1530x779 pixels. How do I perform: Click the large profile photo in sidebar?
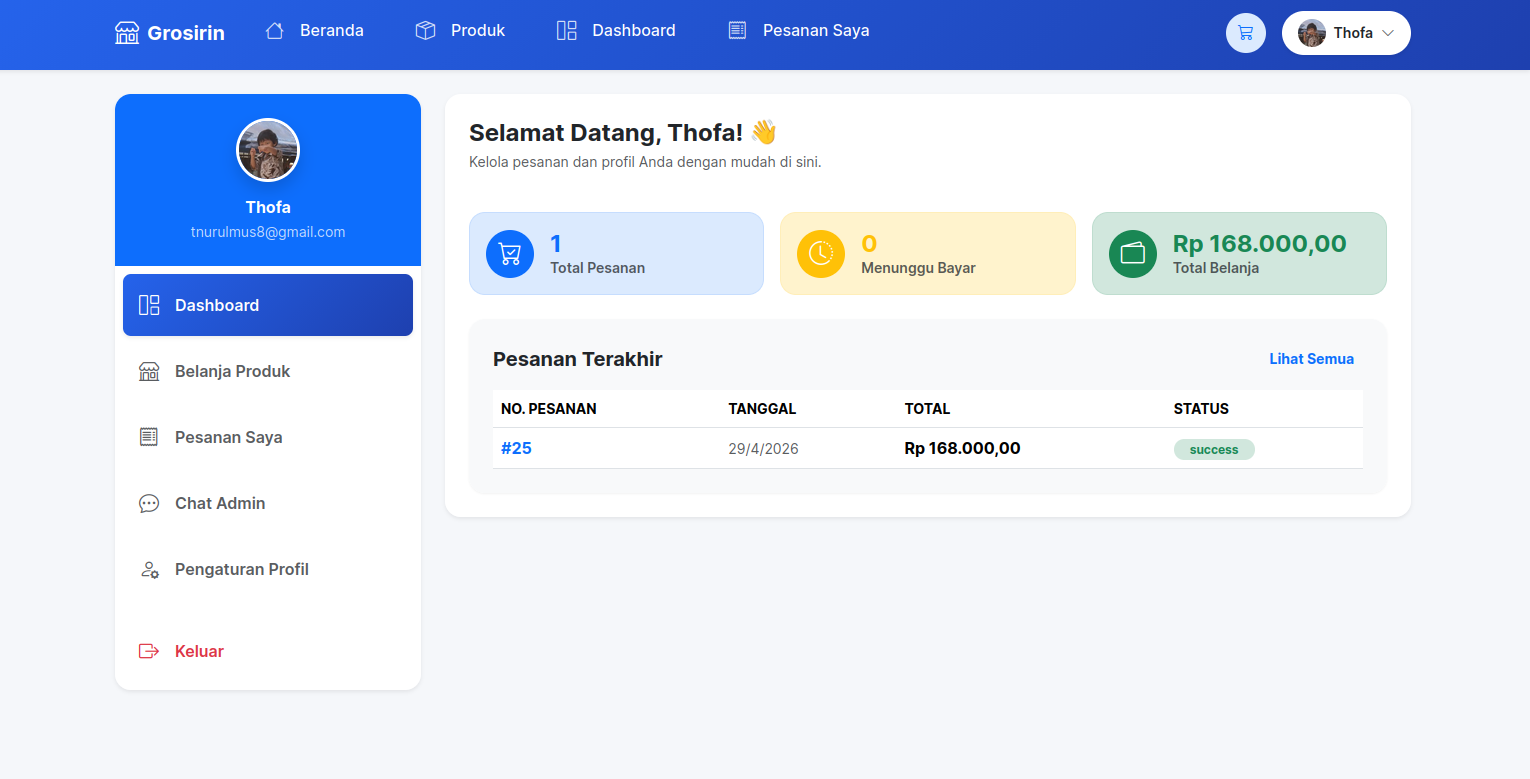click(268, 150)
